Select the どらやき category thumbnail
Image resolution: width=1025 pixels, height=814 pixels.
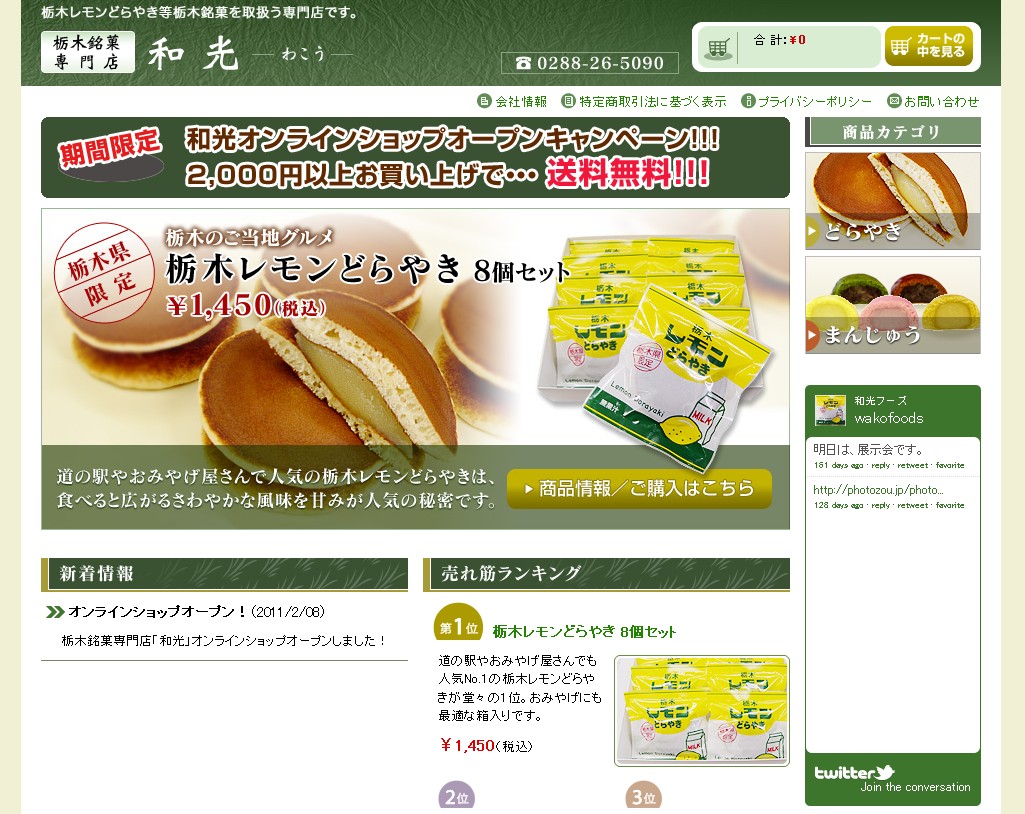click(x=892, y=201)
